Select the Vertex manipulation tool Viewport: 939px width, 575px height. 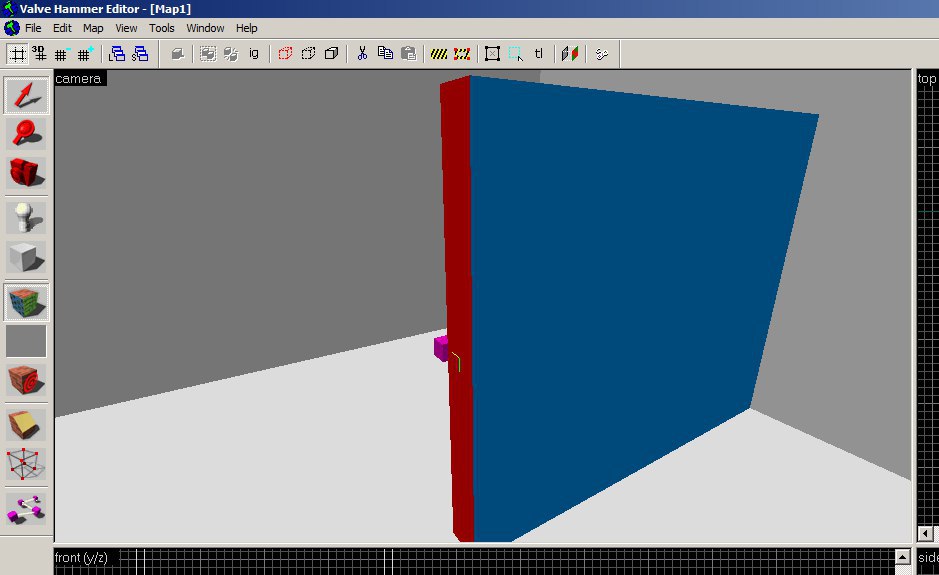[26, 464]
